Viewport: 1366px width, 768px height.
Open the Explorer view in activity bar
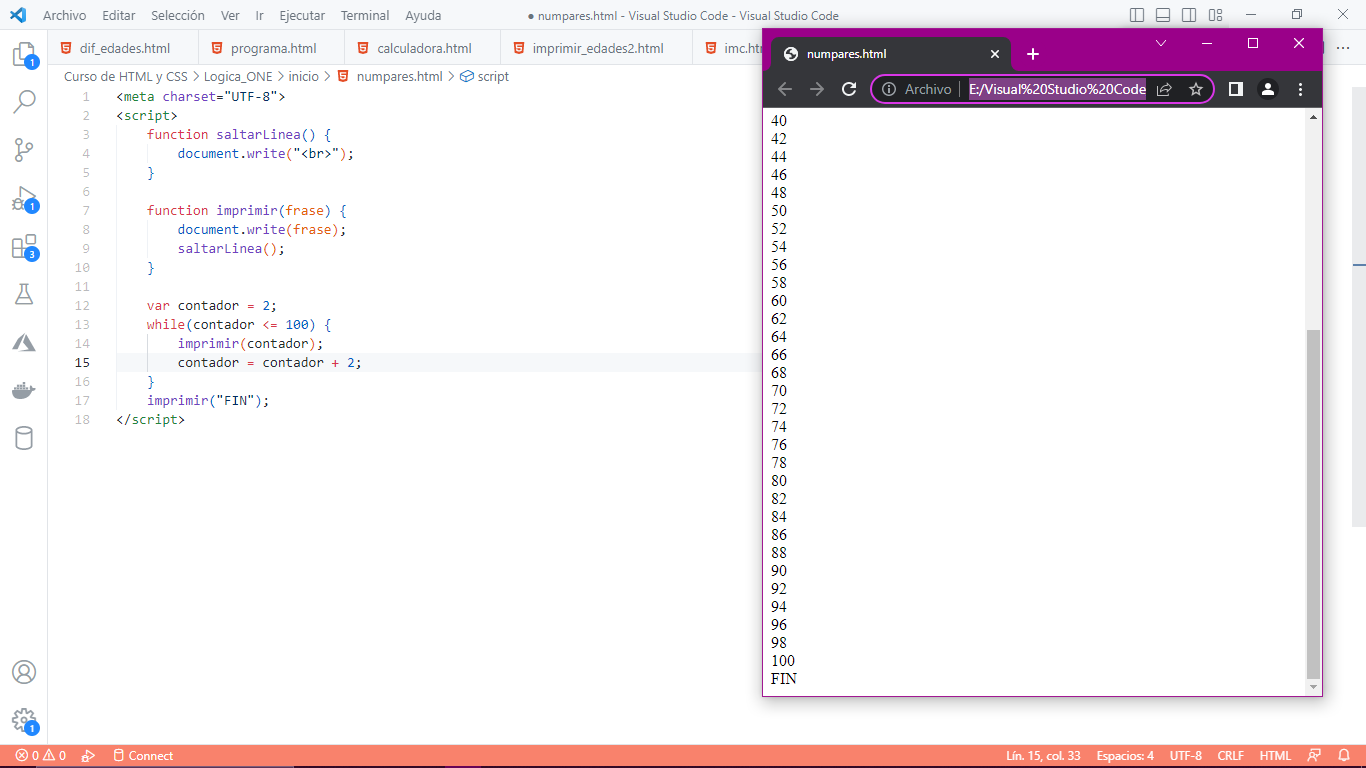[x=24, y=54]
